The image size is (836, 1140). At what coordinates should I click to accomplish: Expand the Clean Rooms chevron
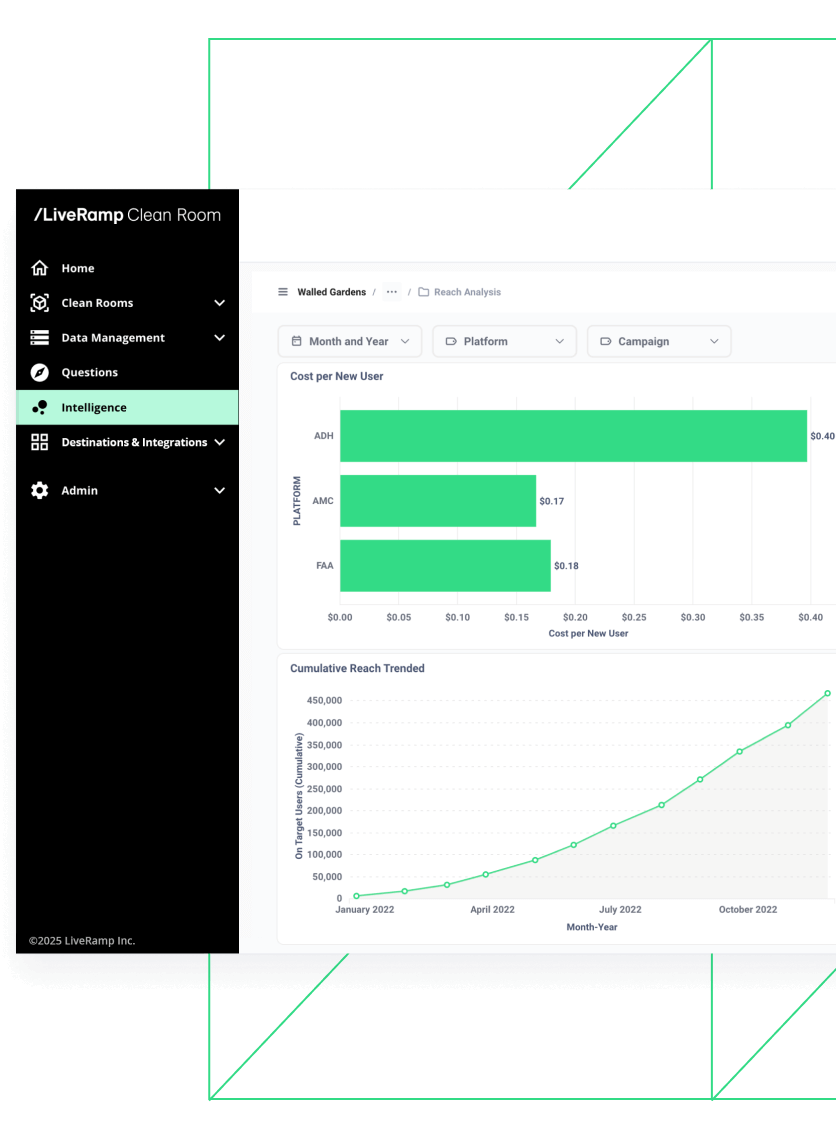(220, 303)
